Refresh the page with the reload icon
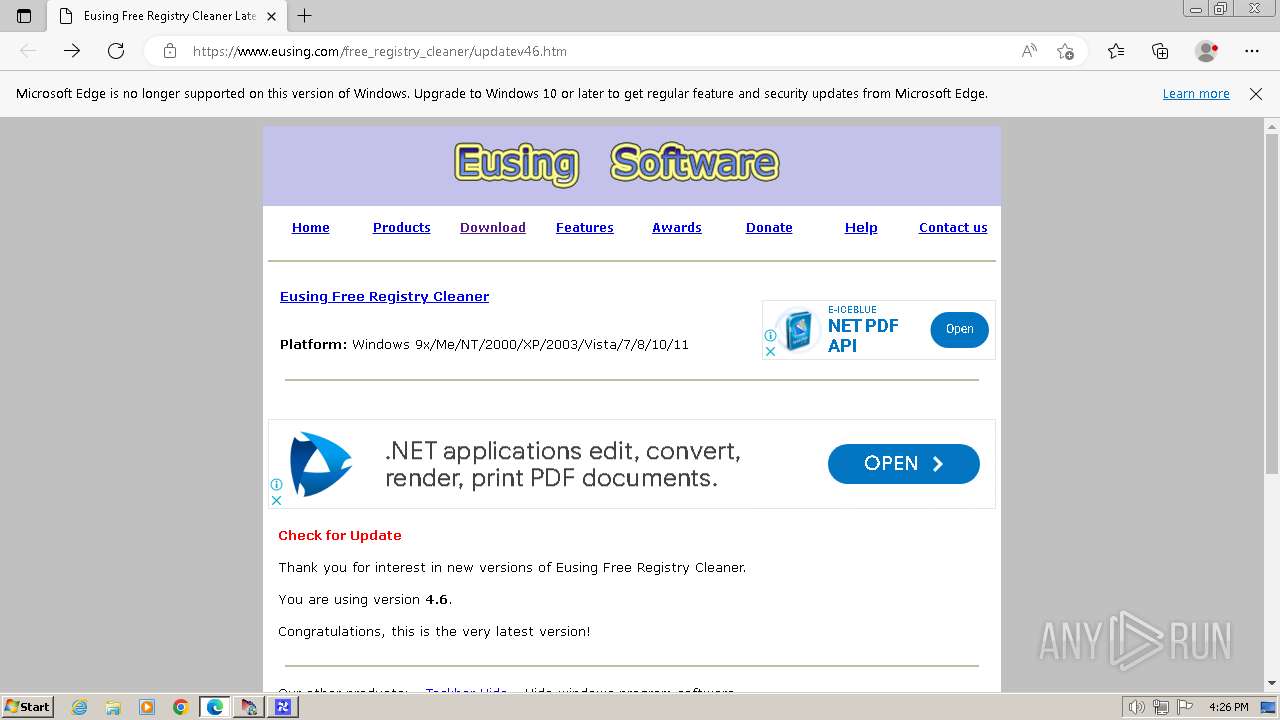The height and width of the screenshot is (720, 1280). pos(116,51)
